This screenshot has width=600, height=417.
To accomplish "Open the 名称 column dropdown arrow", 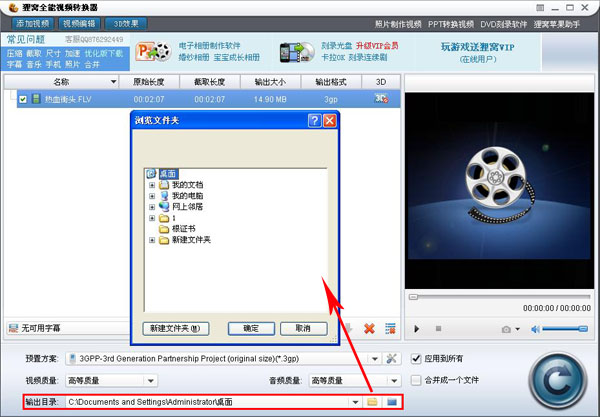I will tap(113, 82).
